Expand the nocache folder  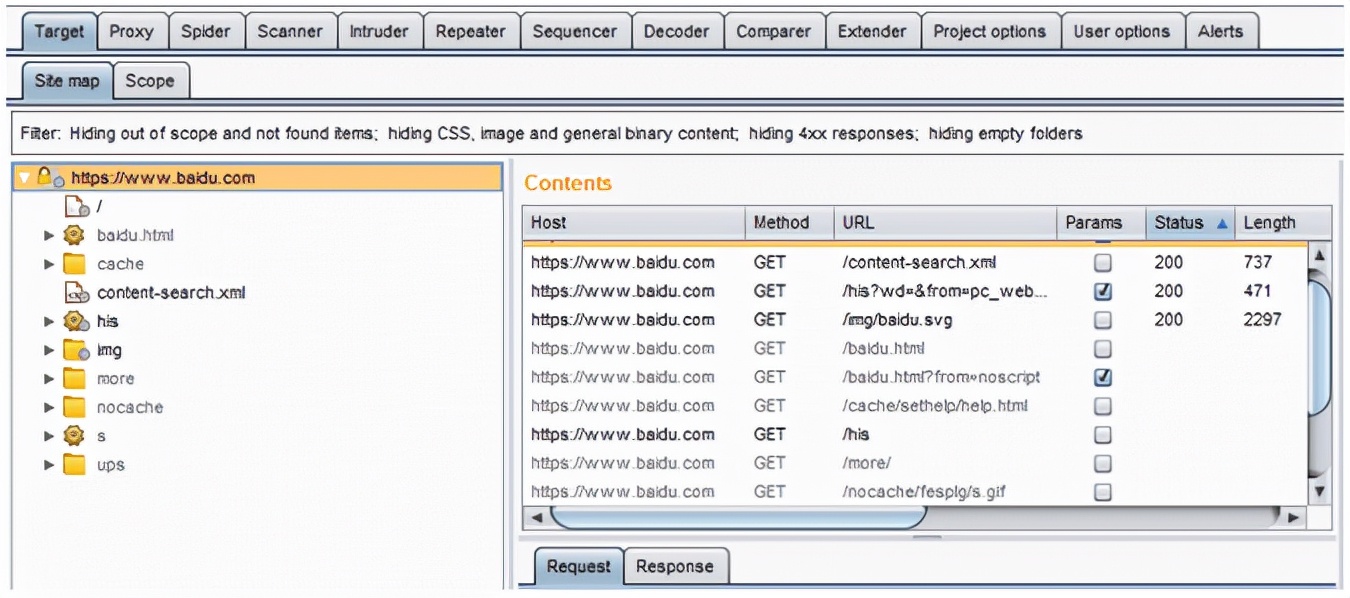(49, 407)
